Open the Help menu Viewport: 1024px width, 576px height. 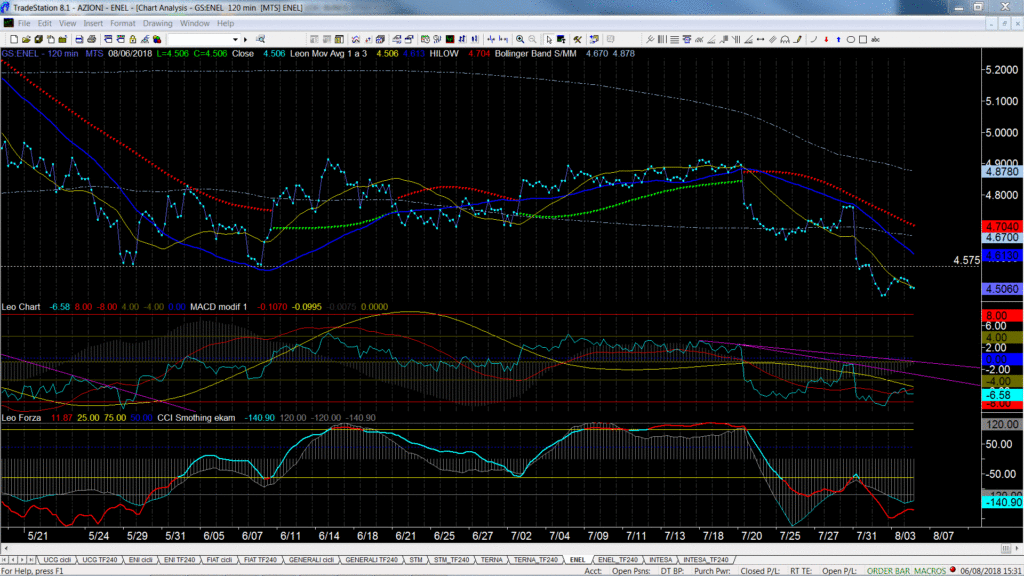click(225, 24)
